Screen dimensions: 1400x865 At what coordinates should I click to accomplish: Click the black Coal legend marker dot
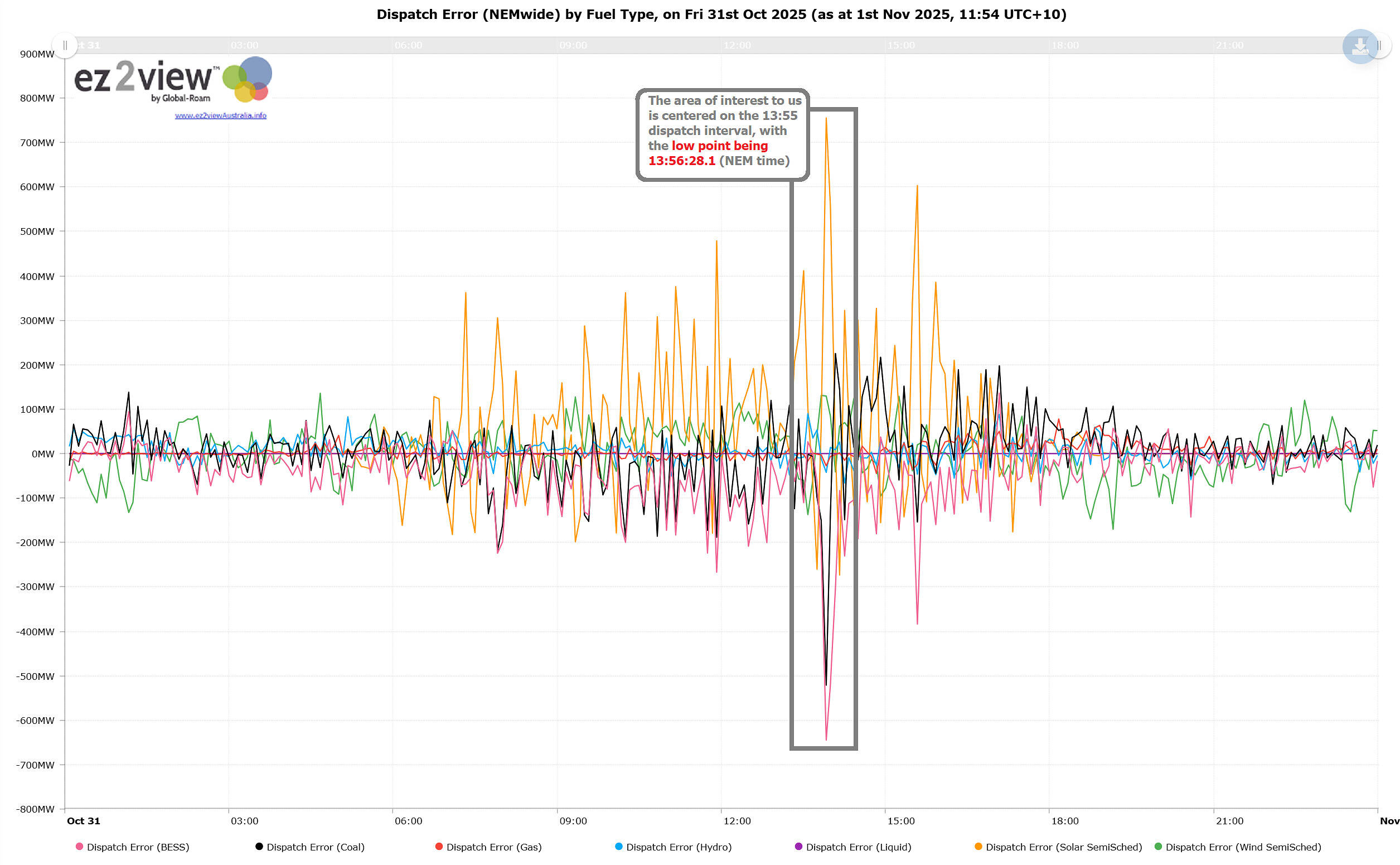click(259, 846)
